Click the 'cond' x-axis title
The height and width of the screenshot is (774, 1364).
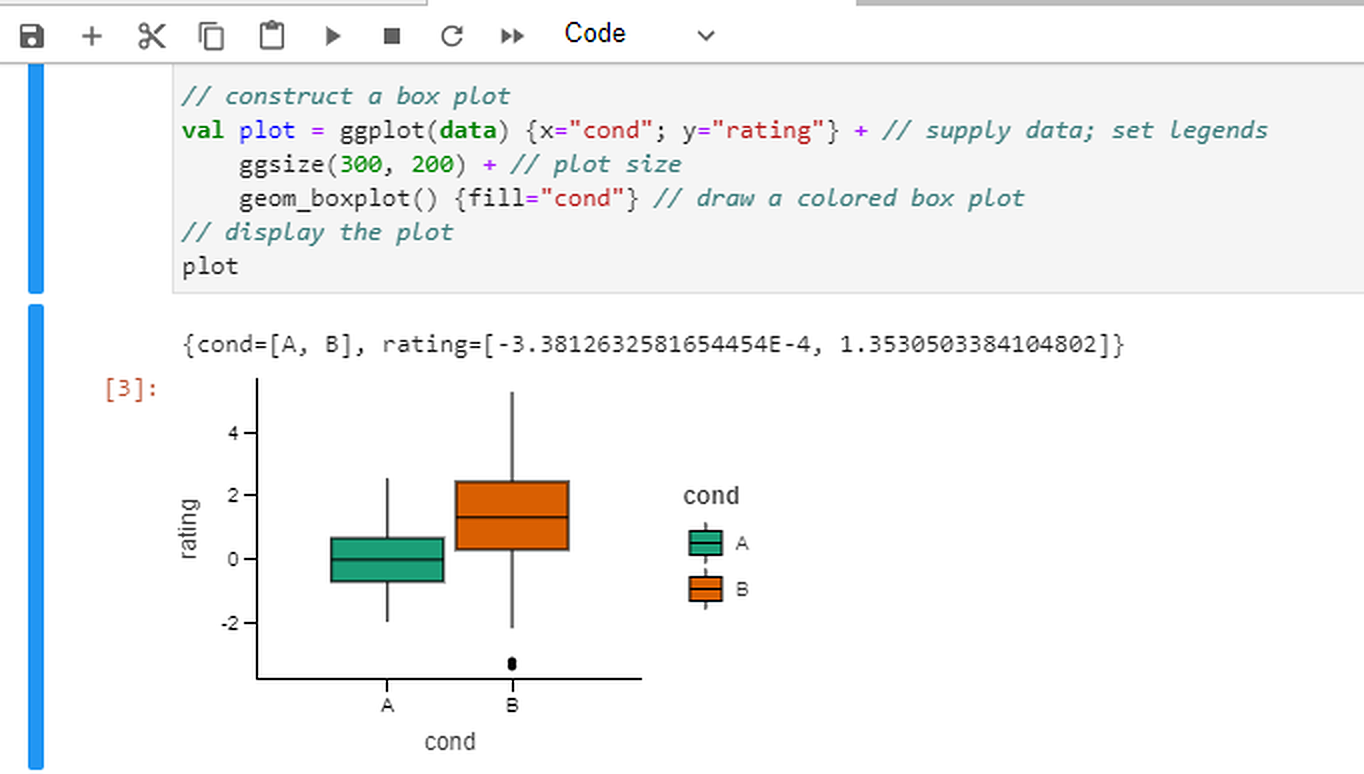[x=450, y=742]
